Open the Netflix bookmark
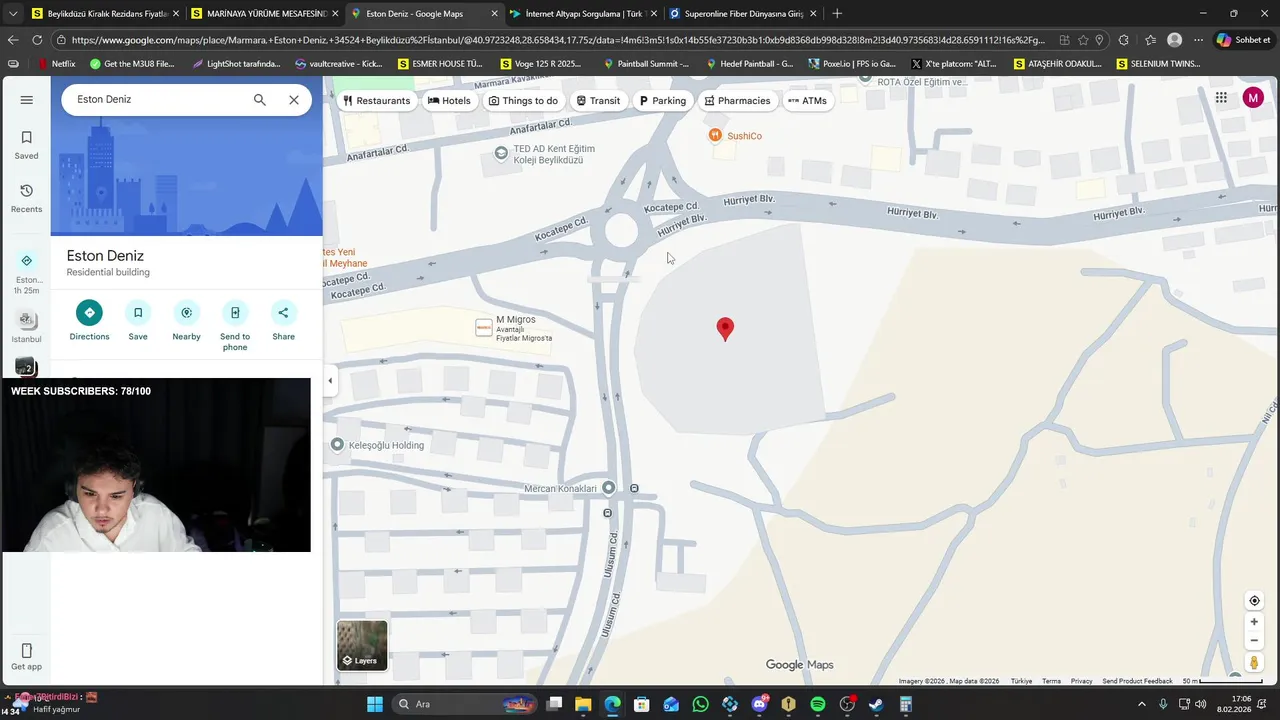Image resolution: width=1280 pixels, height=720 pixels. [x=56, y=63]
